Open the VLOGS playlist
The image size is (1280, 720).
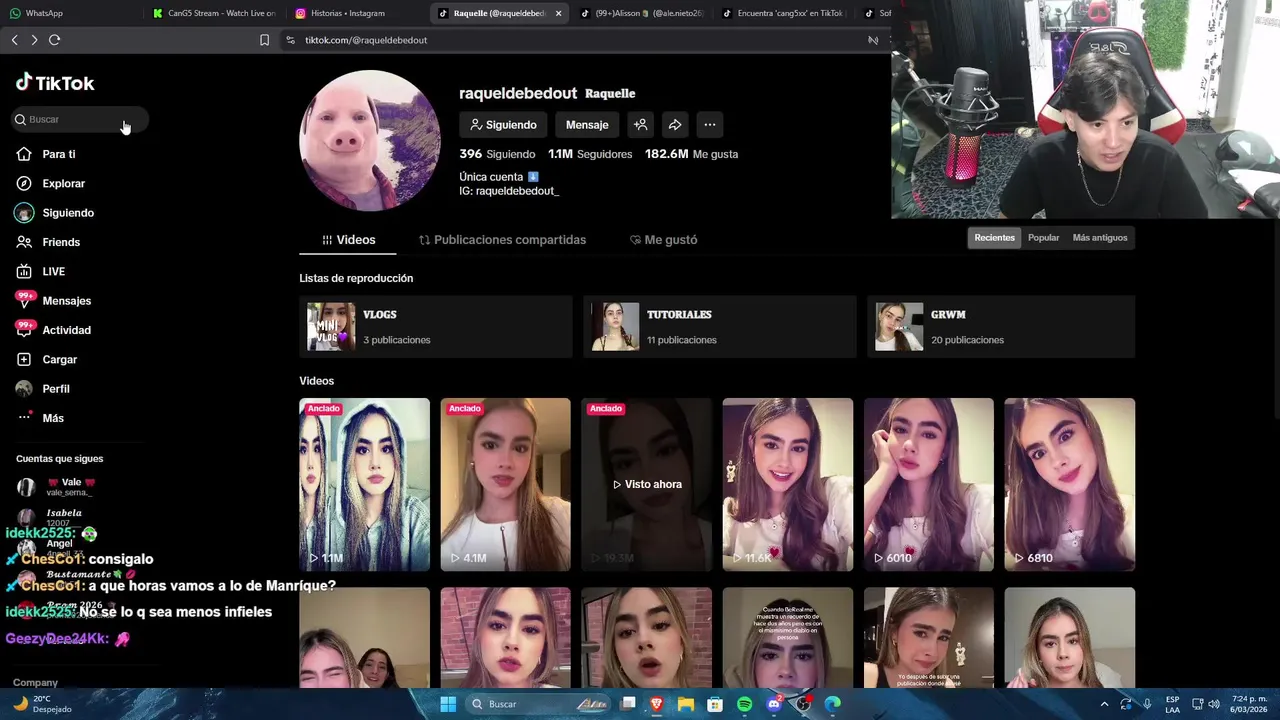(x=435, y=326)
